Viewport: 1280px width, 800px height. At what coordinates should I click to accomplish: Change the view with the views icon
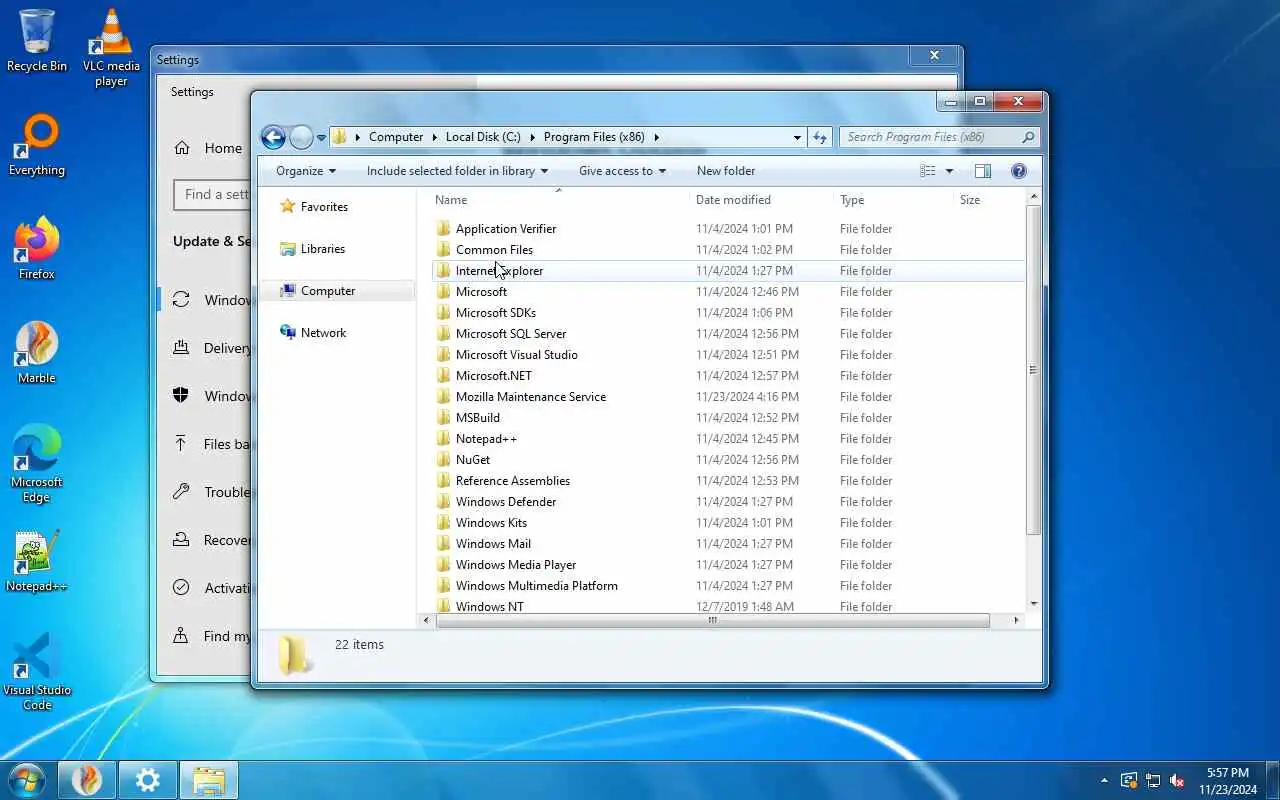[927, 171]
